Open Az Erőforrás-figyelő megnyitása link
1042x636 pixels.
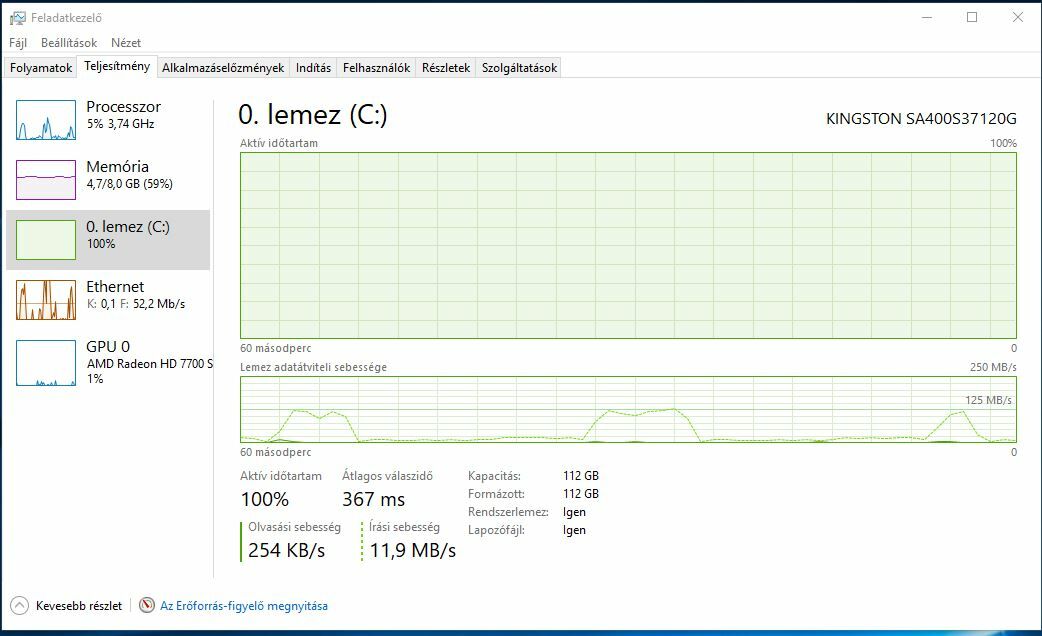point(244,605)
